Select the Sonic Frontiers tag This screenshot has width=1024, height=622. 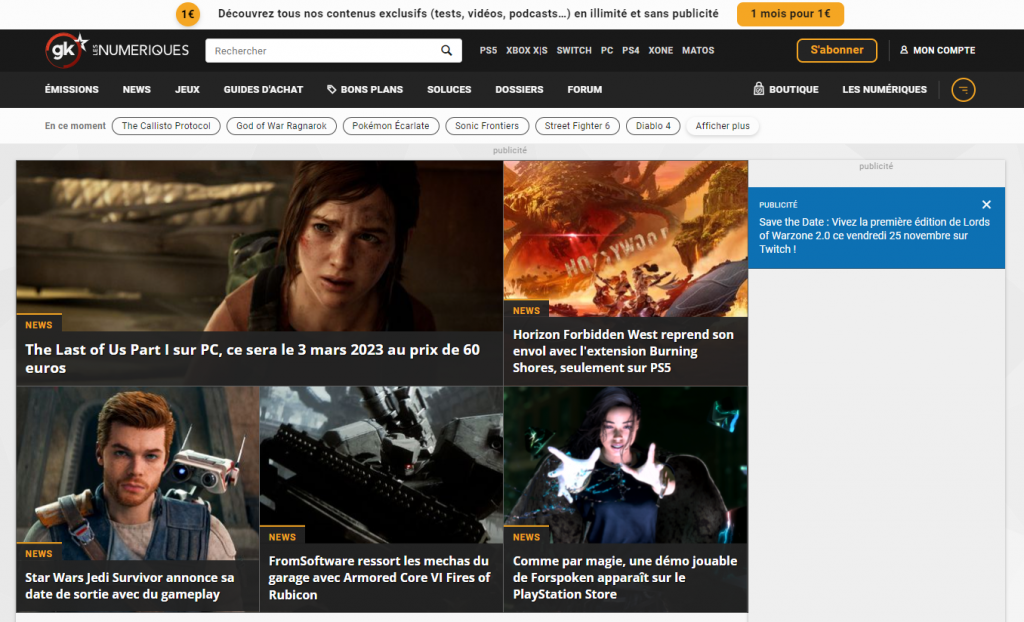pyautogui.click(x=487, y=126)
